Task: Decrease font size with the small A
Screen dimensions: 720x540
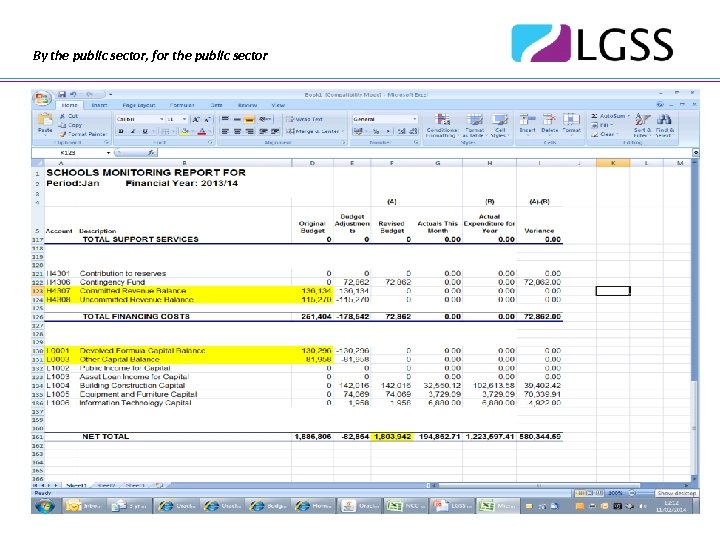Action: (208, 119)
